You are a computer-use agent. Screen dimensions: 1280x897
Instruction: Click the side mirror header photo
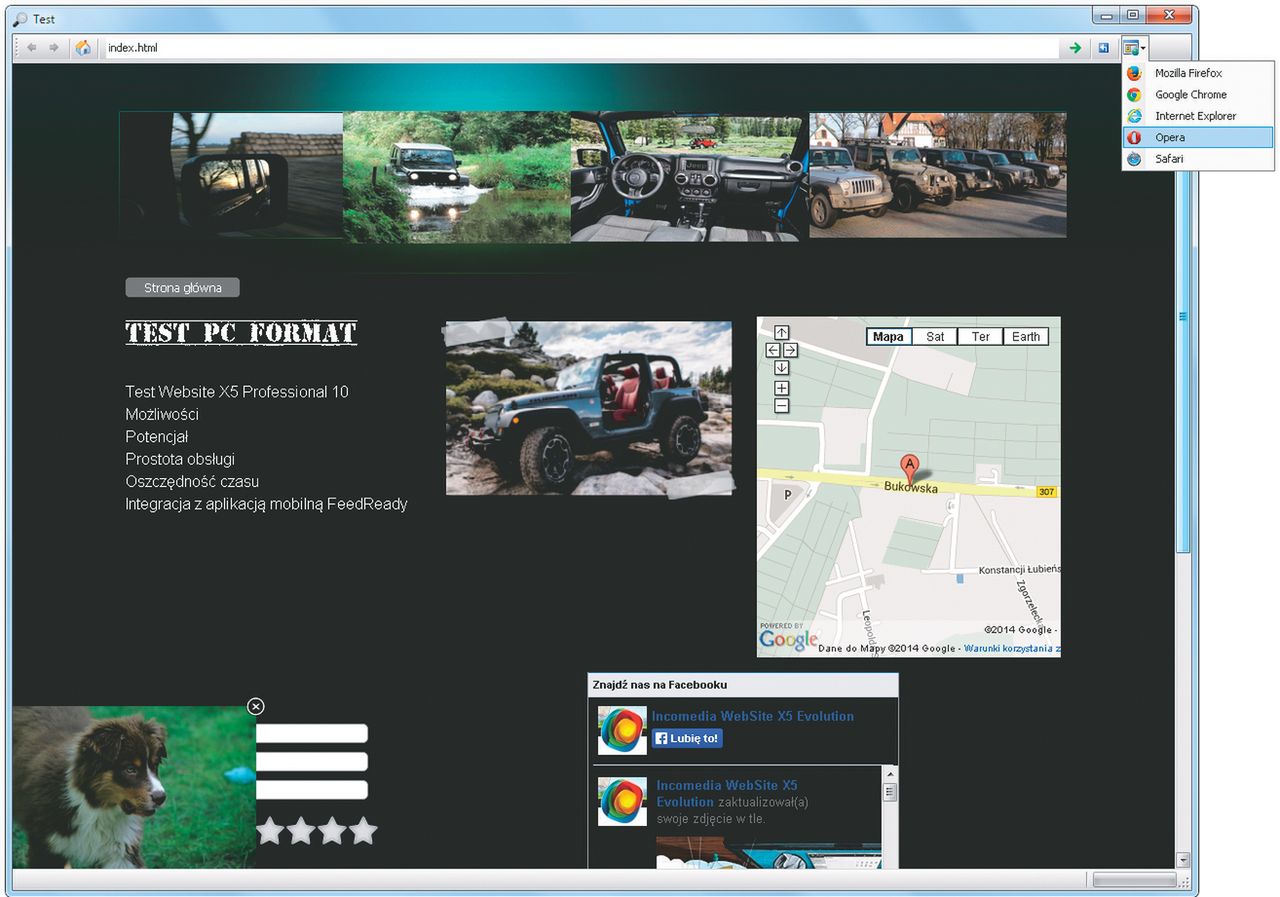(231, 175)
